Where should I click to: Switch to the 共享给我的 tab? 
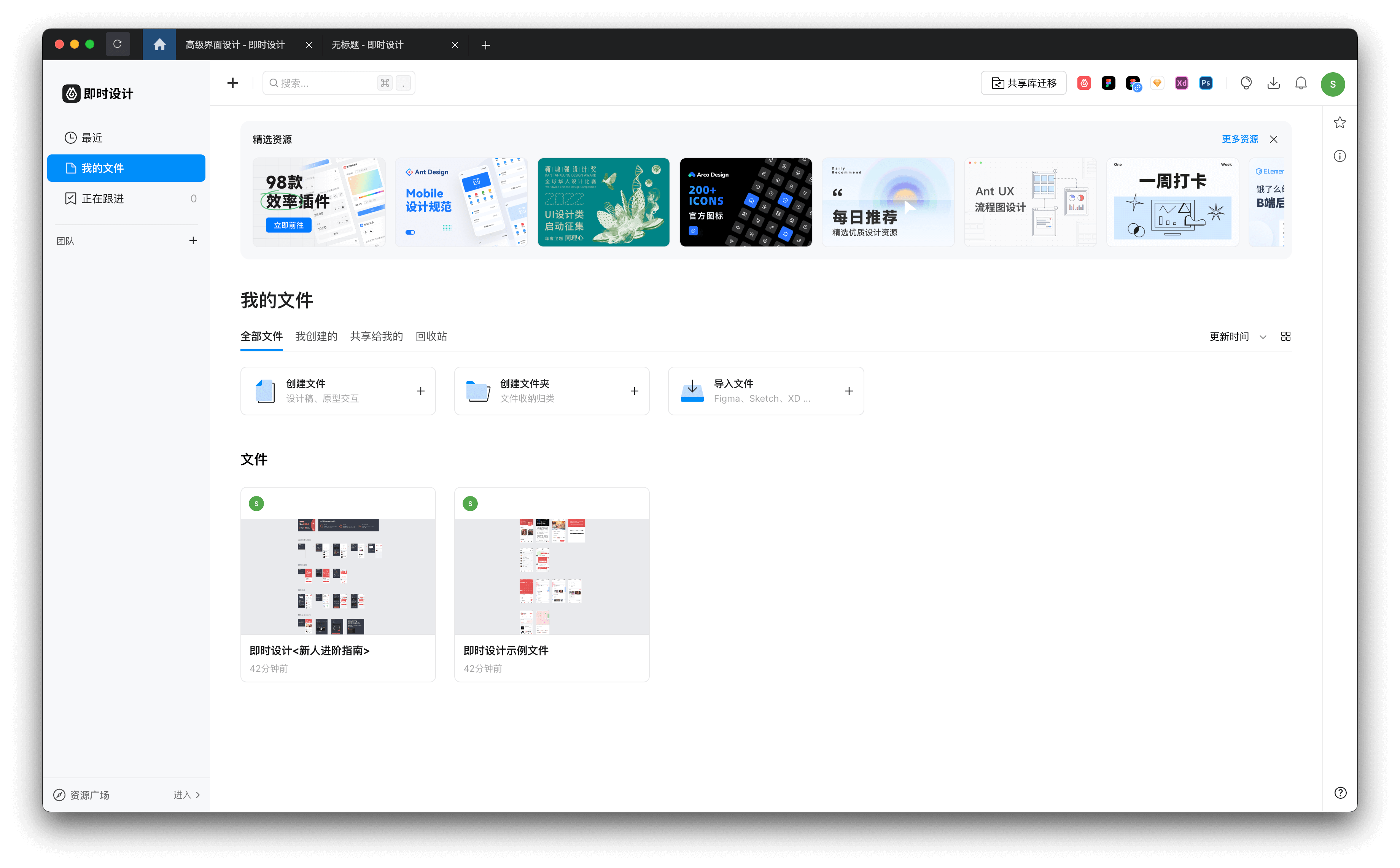click(376, 336)
